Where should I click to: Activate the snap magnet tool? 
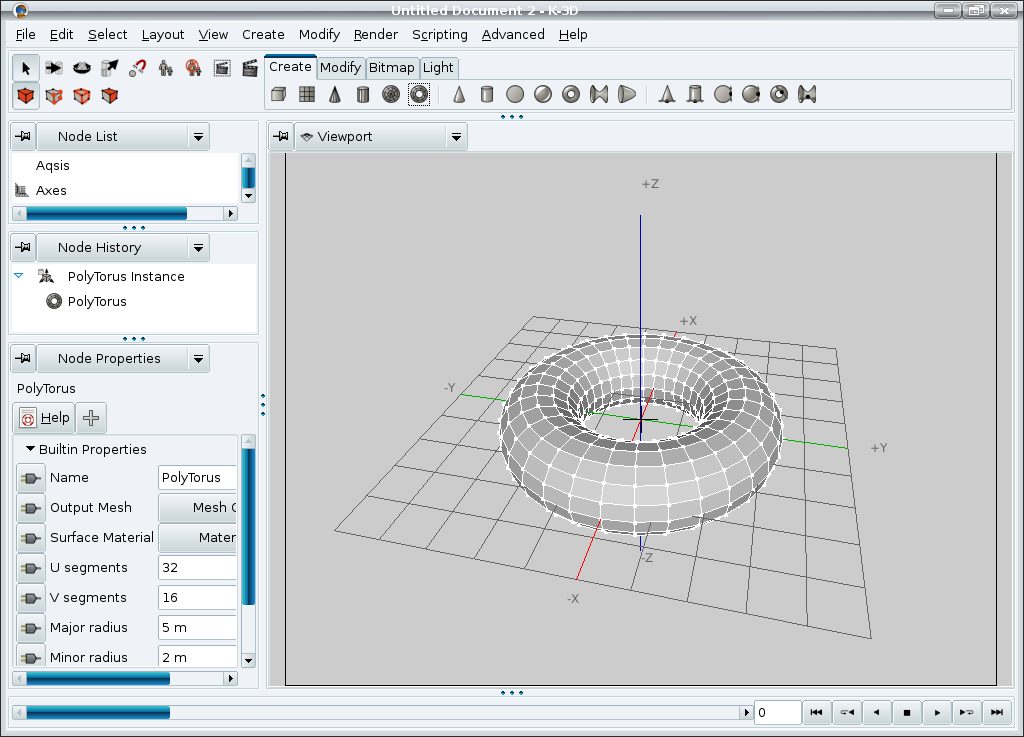[x=138, y=68]
